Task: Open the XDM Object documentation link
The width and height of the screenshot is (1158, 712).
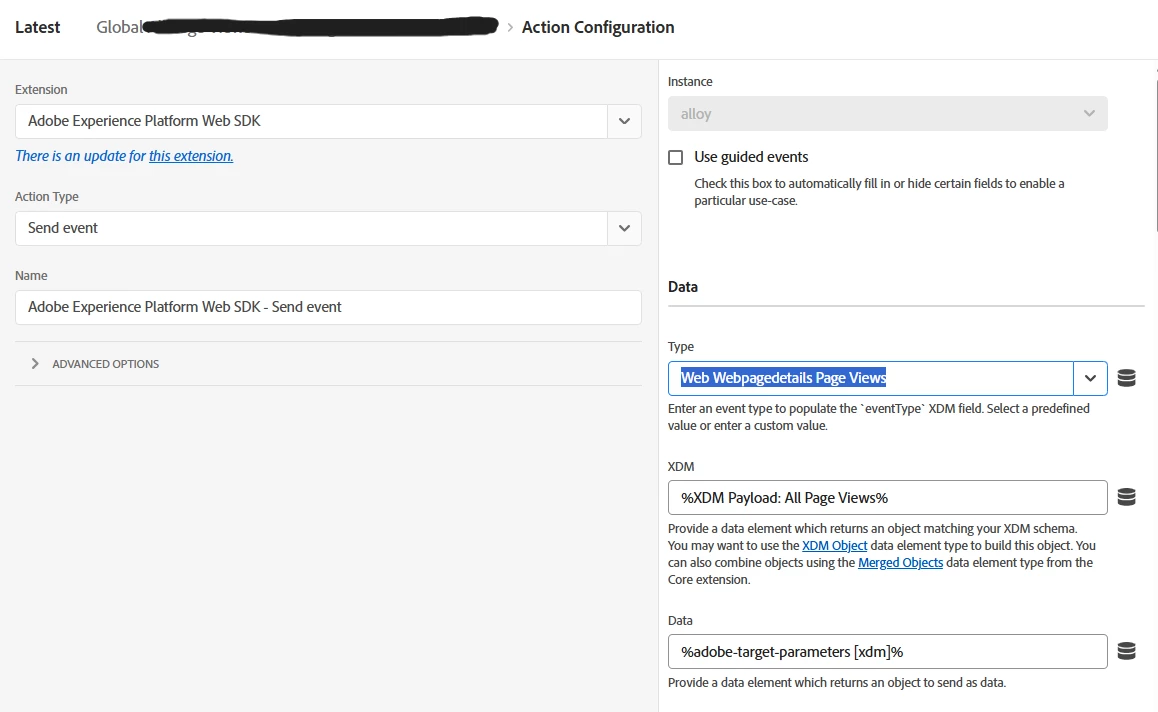Action: 835,546
